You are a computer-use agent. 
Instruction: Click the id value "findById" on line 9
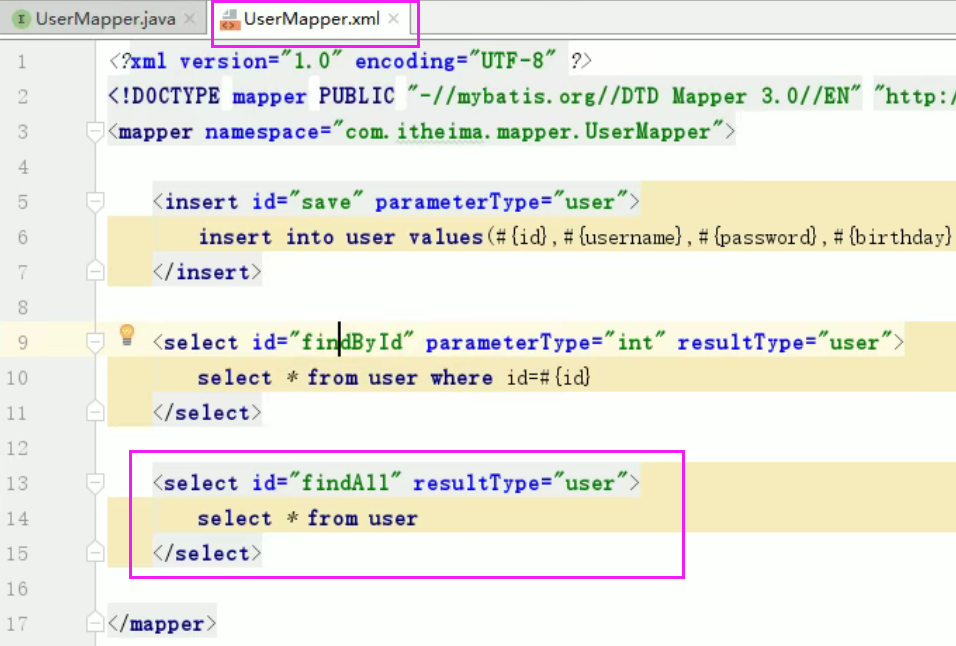(352, 343)
